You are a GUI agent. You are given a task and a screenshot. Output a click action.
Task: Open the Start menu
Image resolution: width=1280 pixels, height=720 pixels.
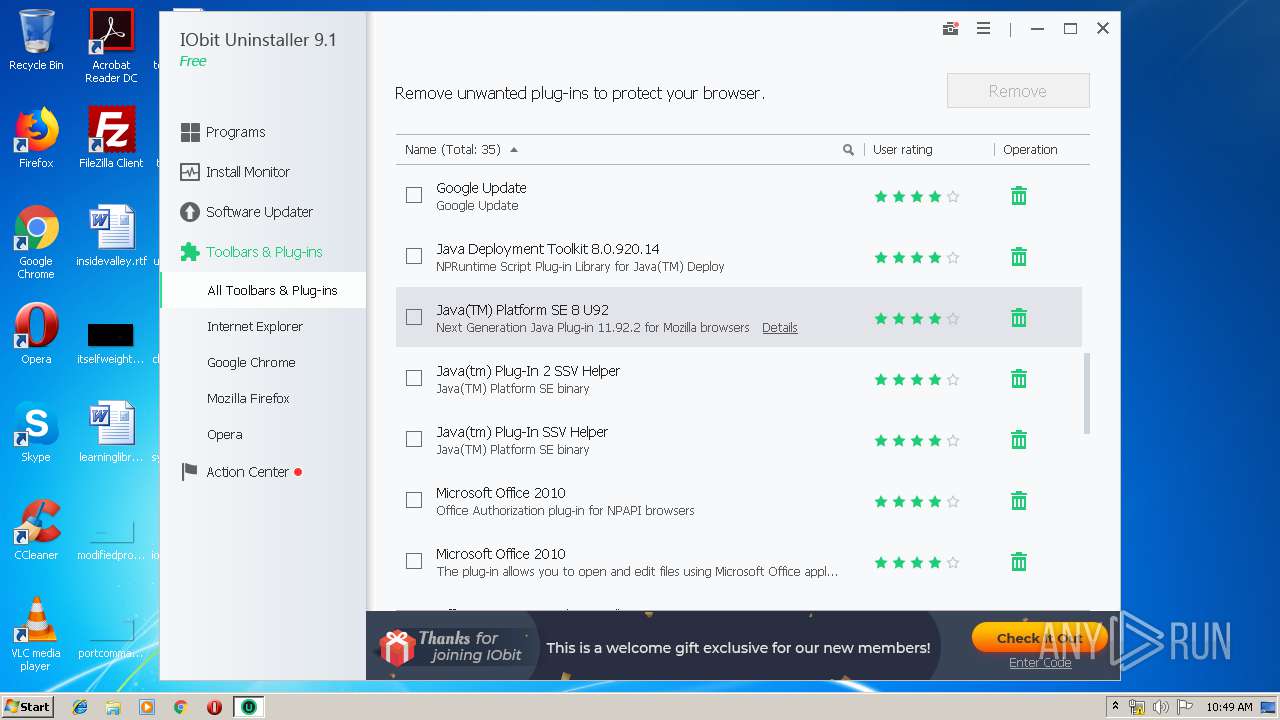point(28,707)
